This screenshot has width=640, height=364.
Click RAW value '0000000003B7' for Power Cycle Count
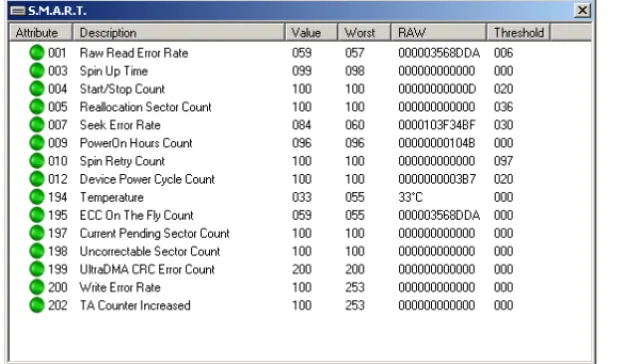(437, 179)
